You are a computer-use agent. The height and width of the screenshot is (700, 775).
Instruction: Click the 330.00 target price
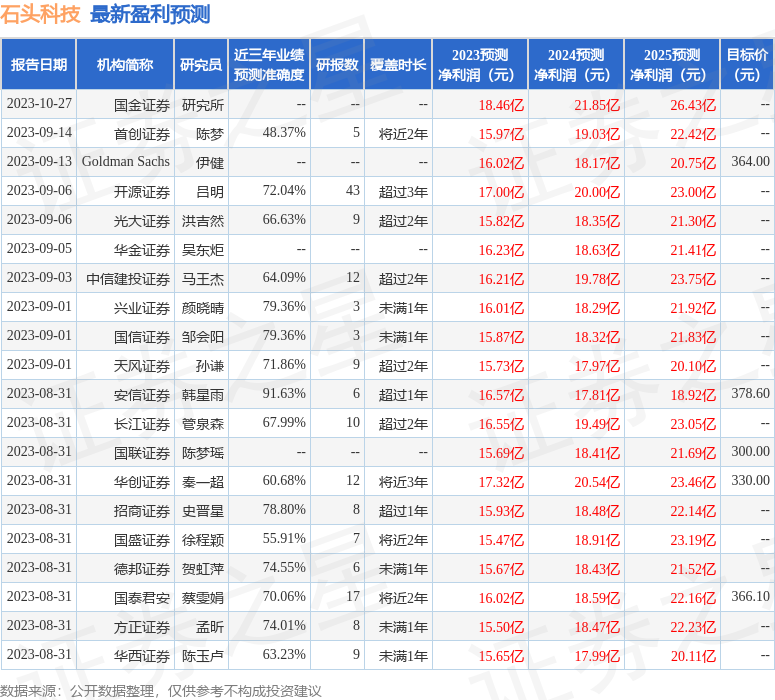point(751,481)
